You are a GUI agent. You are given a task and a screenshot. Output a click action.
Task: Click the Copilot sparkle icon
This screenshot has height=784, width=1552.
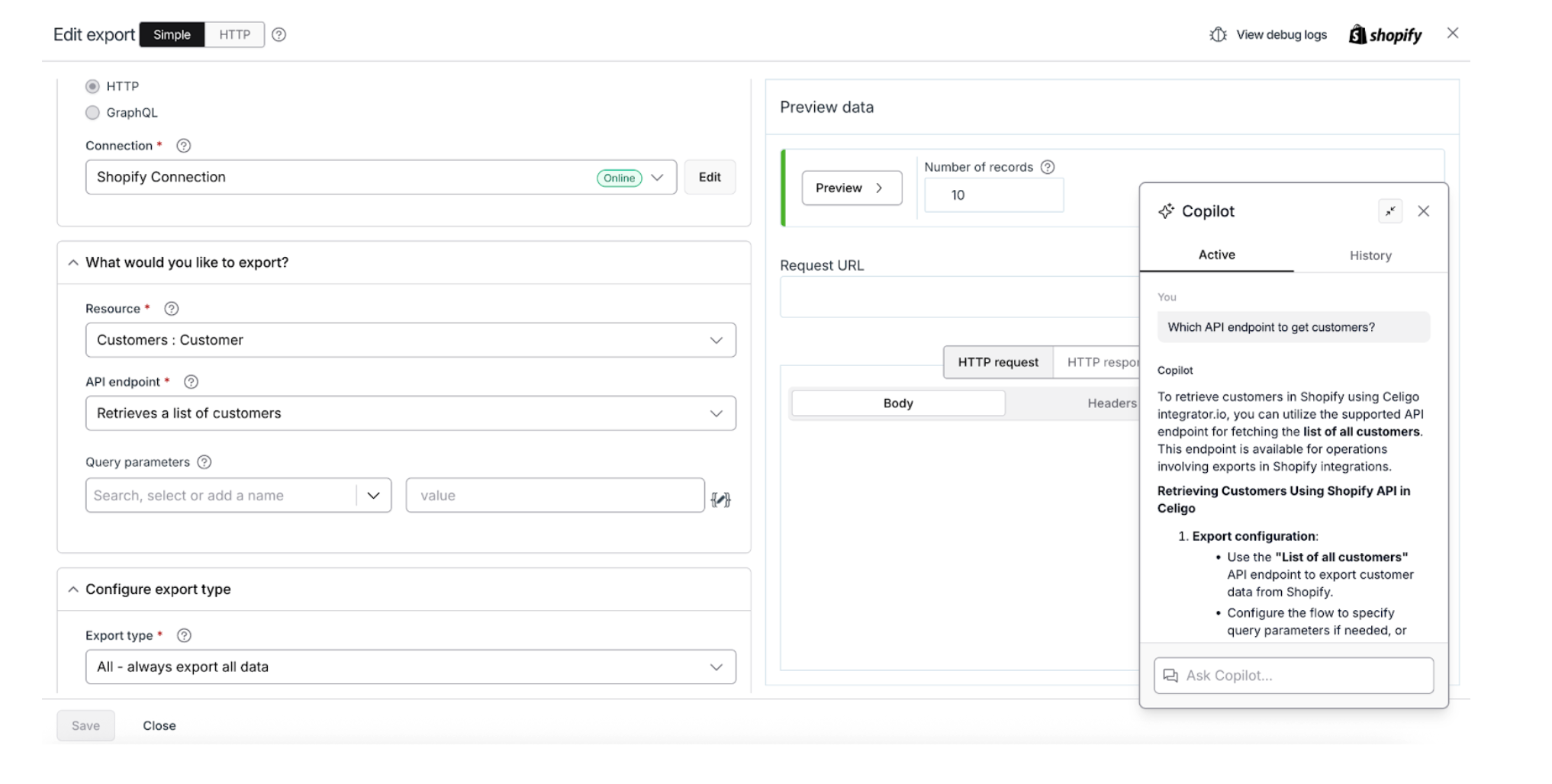tap(1167, 211)
